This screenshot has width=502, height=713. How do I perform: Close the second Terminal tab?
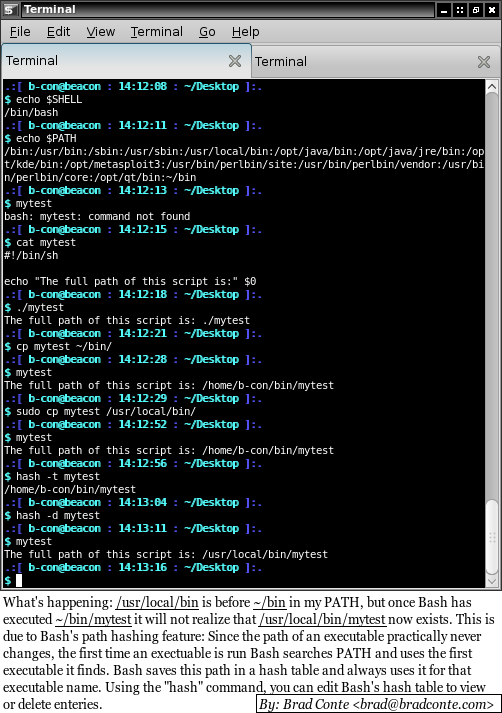[x=484, y=62]
